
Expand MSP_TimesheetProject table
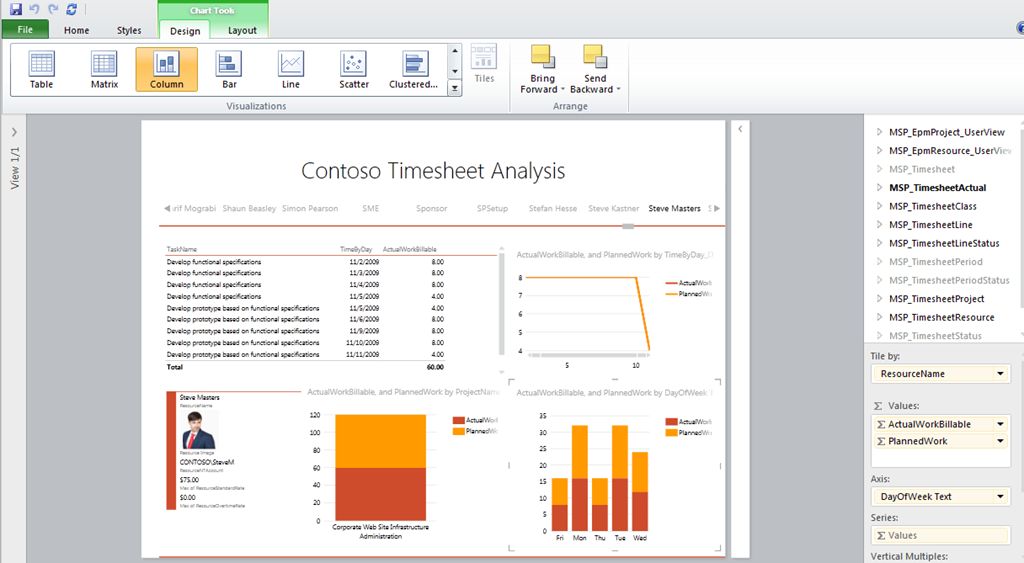point(879,298)
